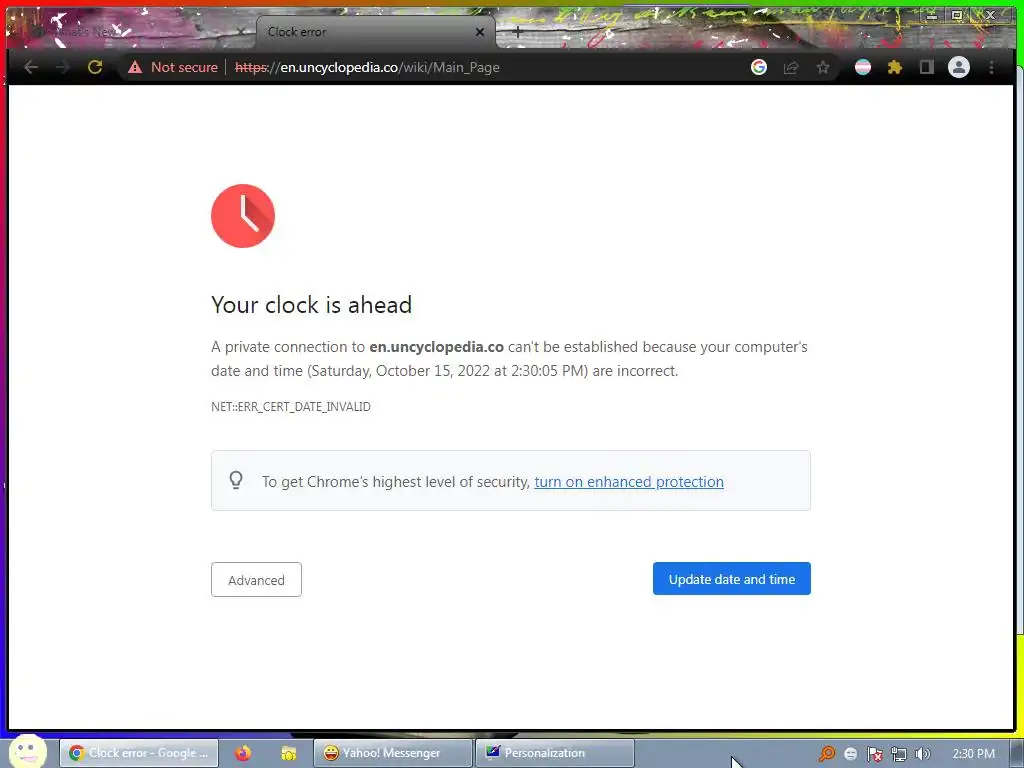Viewport: 1024px width, 768px height.
Task: Toggle the Chrome side panel
Action: (926, 67)
